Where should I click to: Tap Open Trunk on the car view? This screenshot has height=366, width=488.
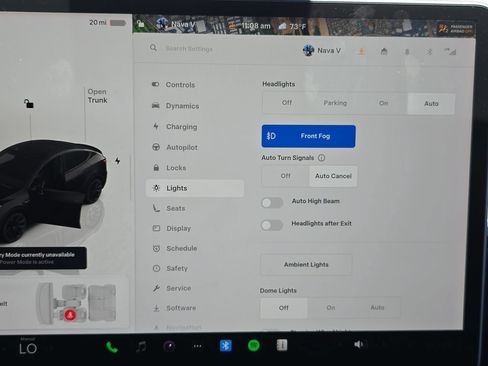97,96
